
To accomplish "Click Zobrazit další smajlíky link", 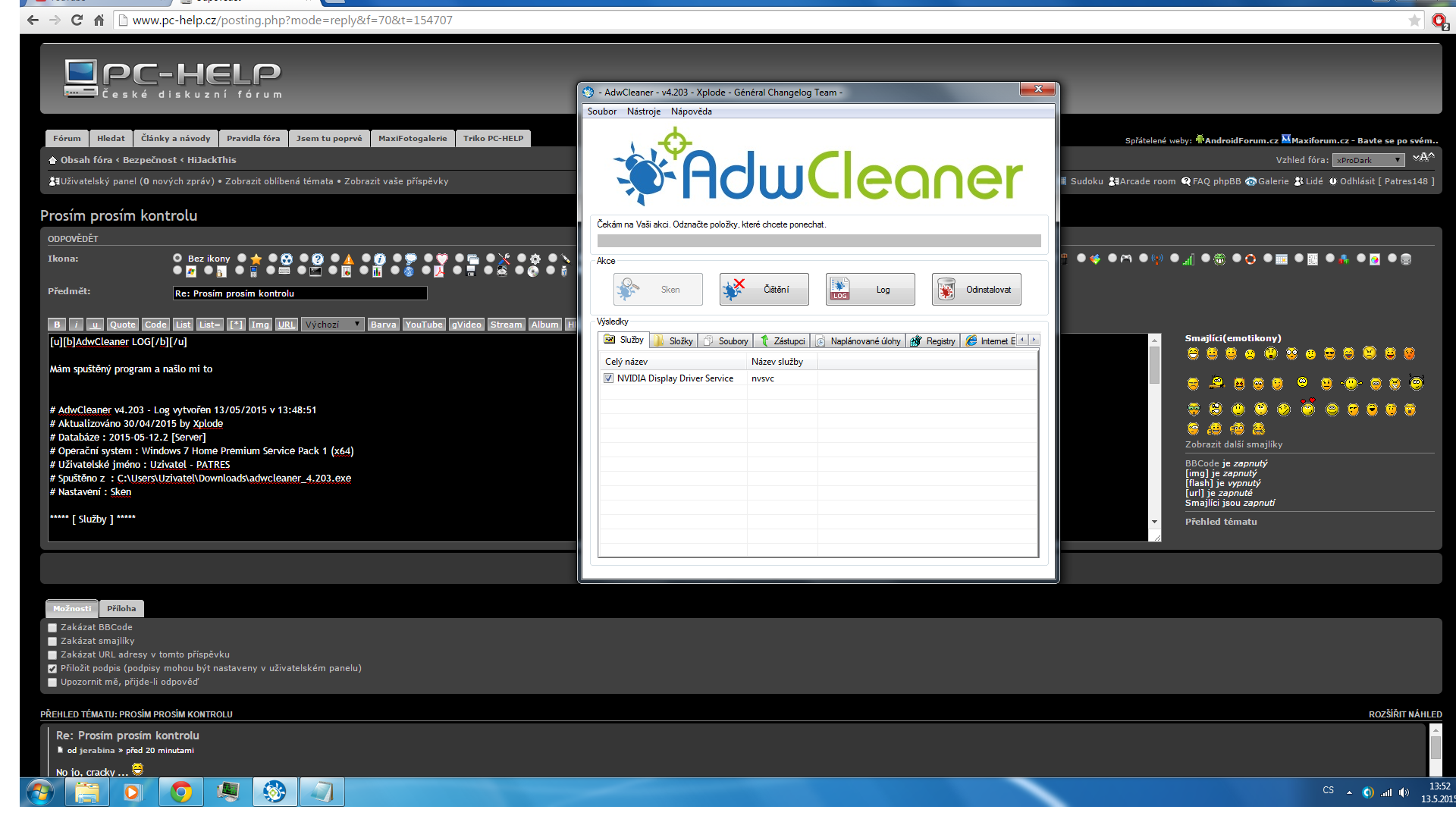I will [x=1234, y=444].
